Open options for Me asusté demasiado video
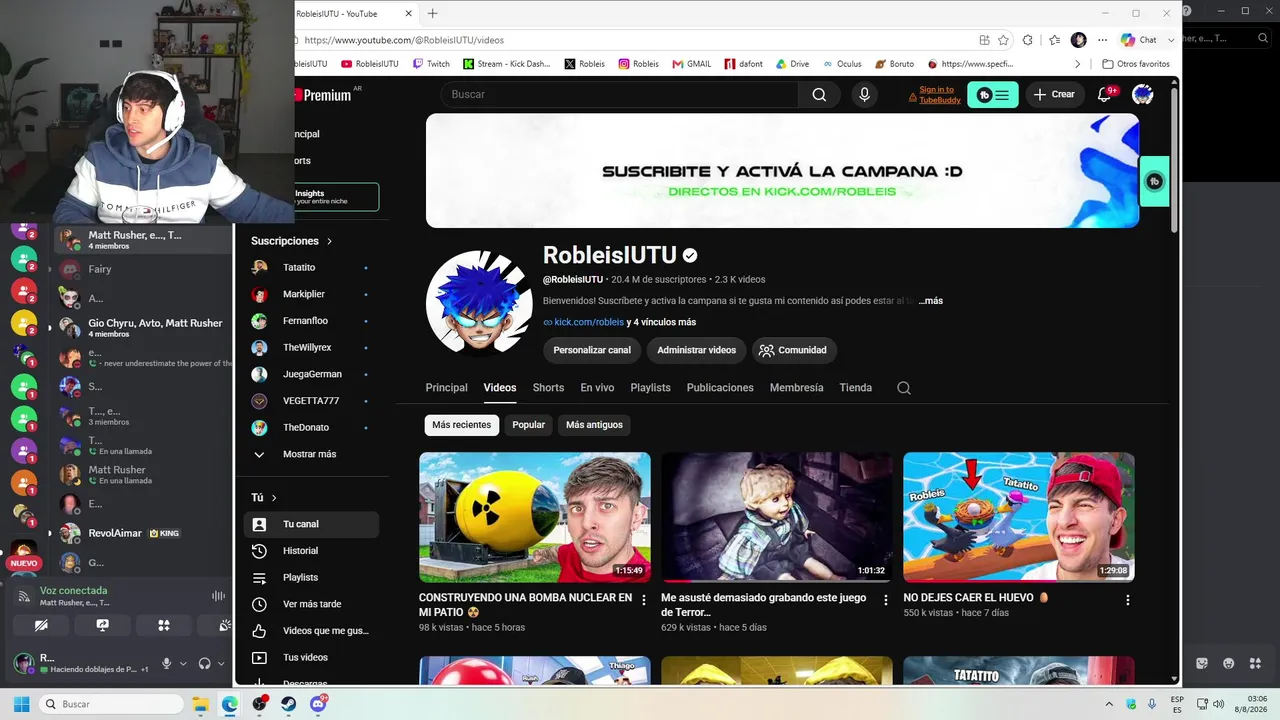The height and width of the screenshot is (720, 1280). coord(886,600)
